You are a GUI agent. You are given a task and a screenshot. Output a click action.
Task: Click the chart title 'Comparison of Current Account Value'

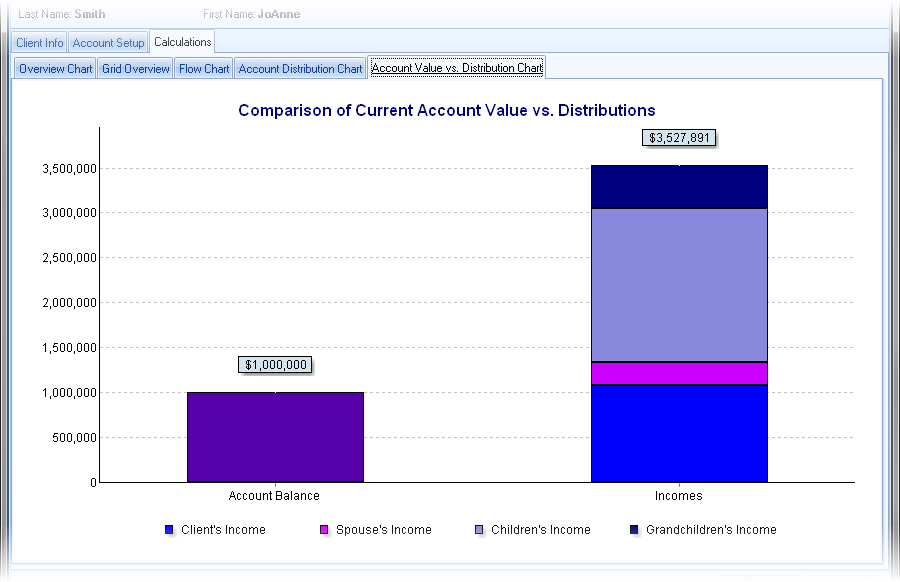(x=446, y=110)
